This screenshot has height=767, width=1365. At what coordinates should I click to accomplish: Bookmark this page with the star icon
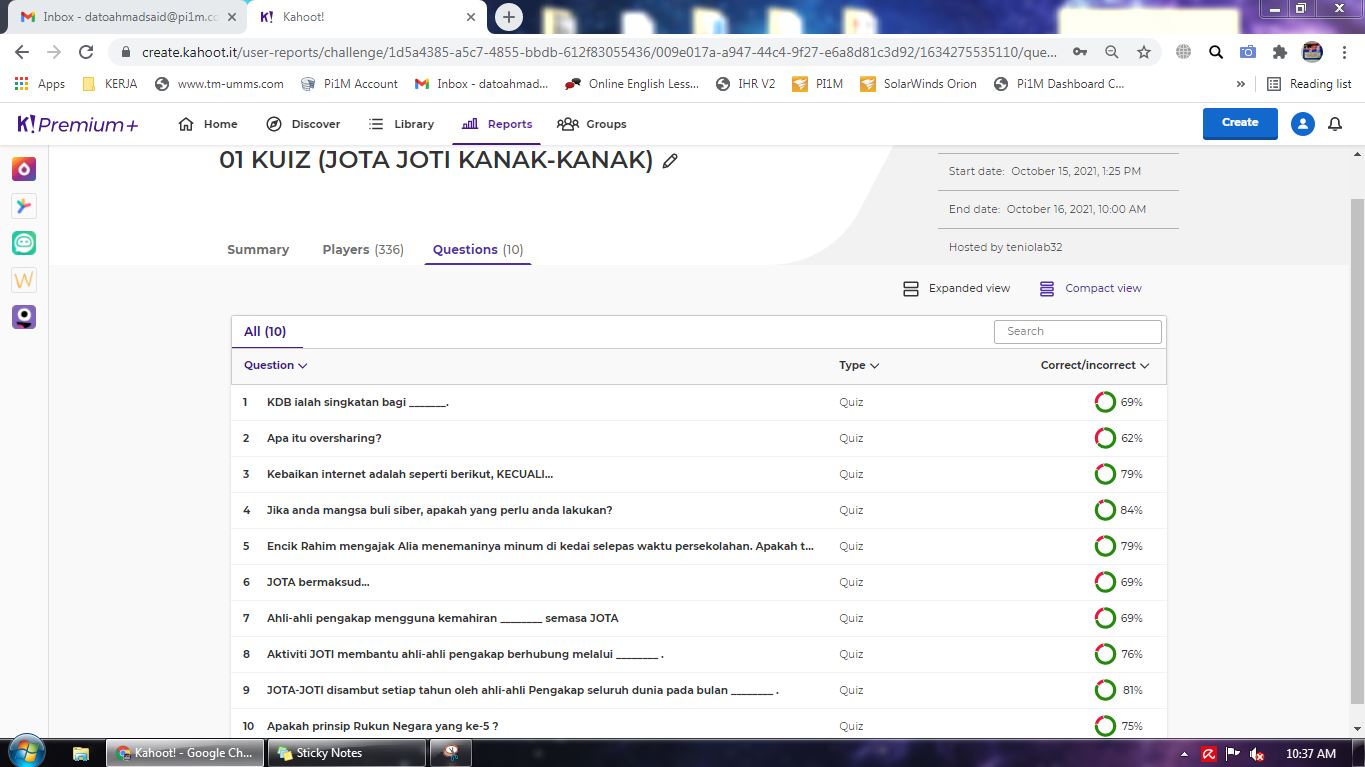(x=1144, y=52)
